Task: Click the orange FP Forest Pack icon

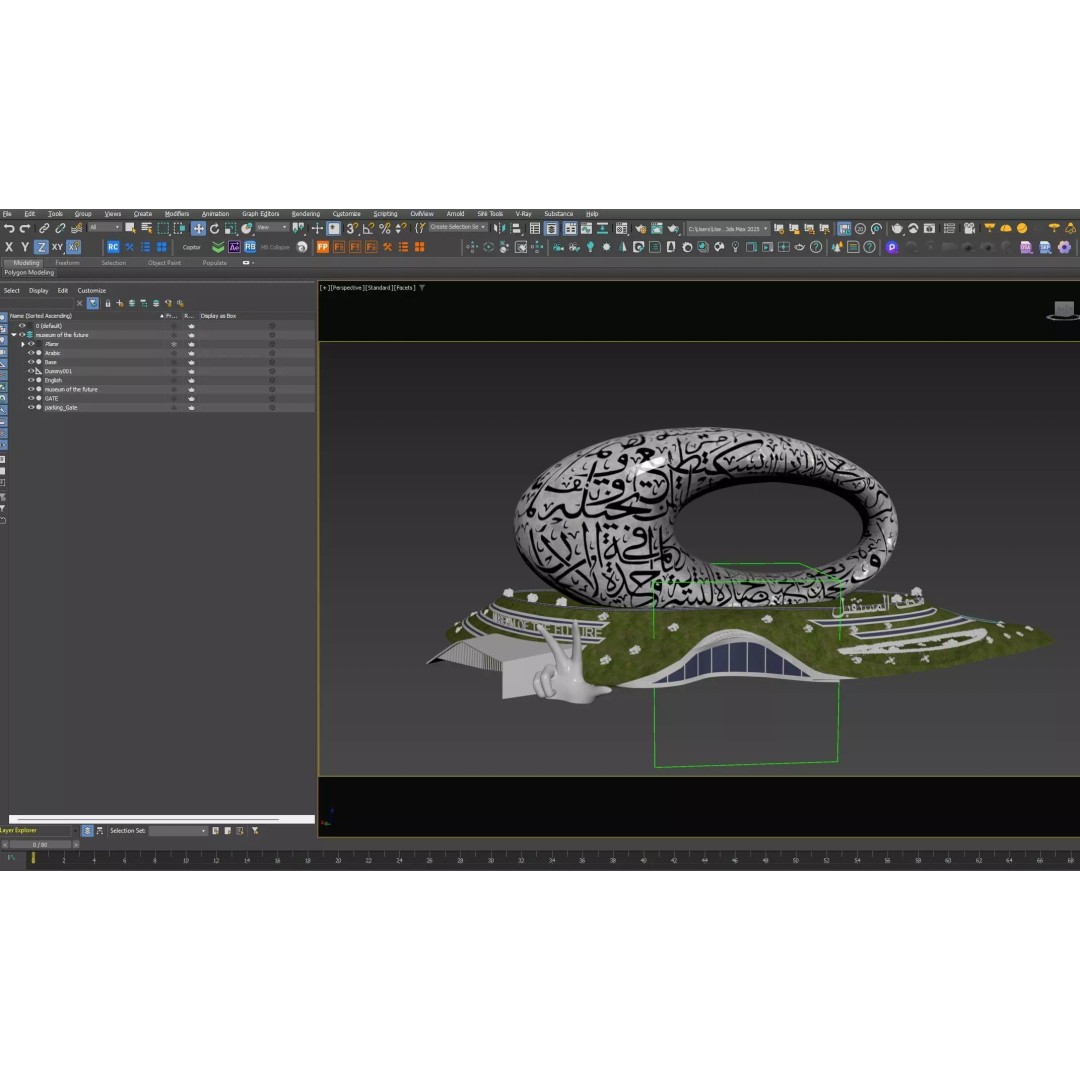Action: pyautogui.click(x=322, y=247)
